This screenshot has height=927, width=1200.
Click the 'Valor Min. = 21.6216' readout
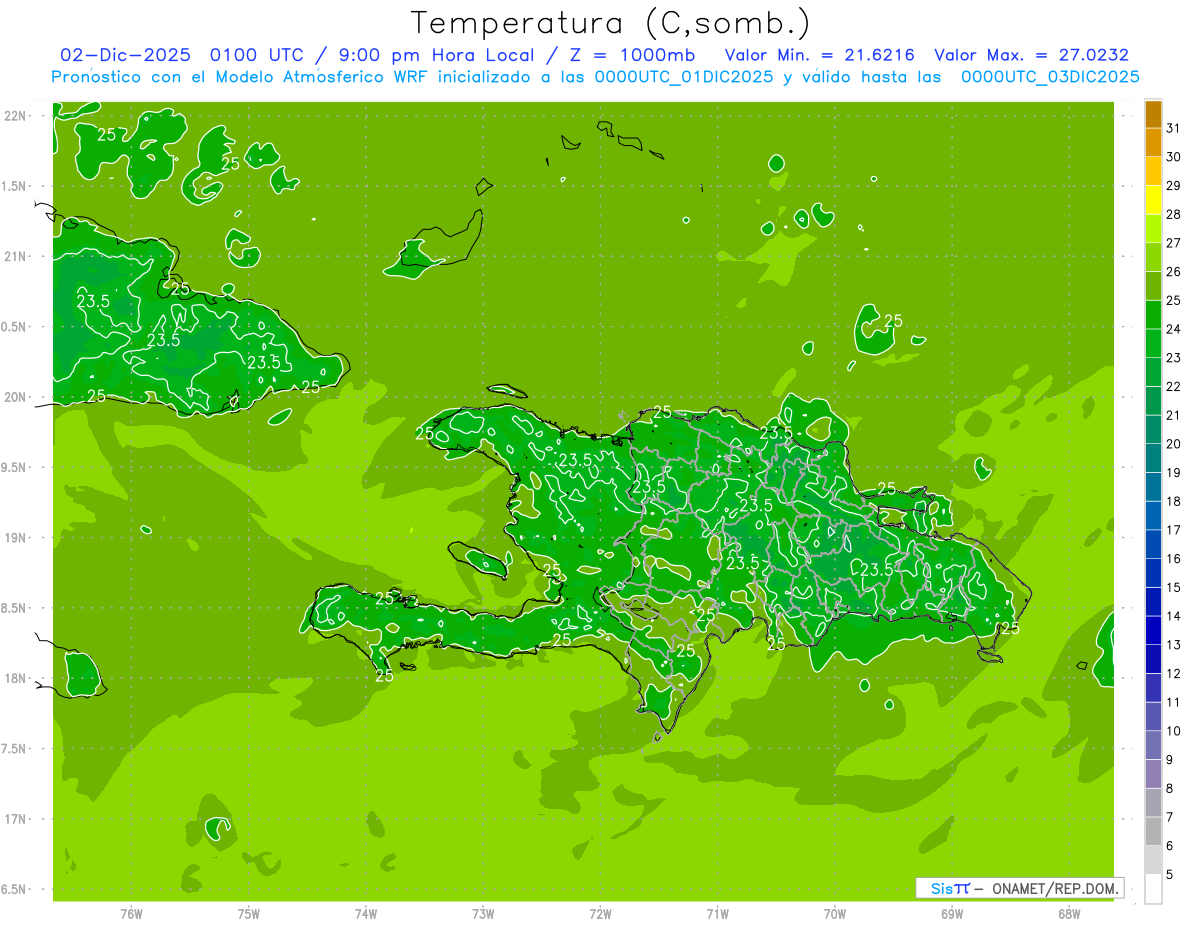click(820, 55)
